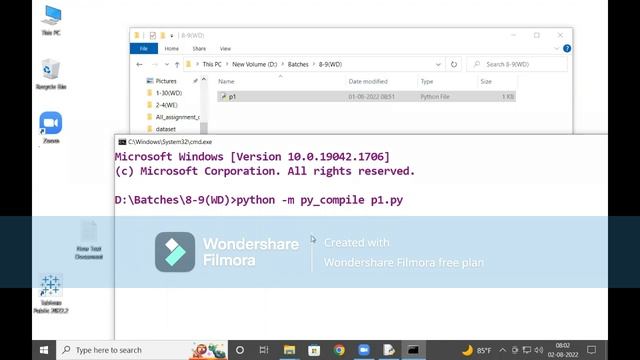The image size is (640, 360).
Task: Open the View ribbon tab in Explorer
Action: coord(225,49)
